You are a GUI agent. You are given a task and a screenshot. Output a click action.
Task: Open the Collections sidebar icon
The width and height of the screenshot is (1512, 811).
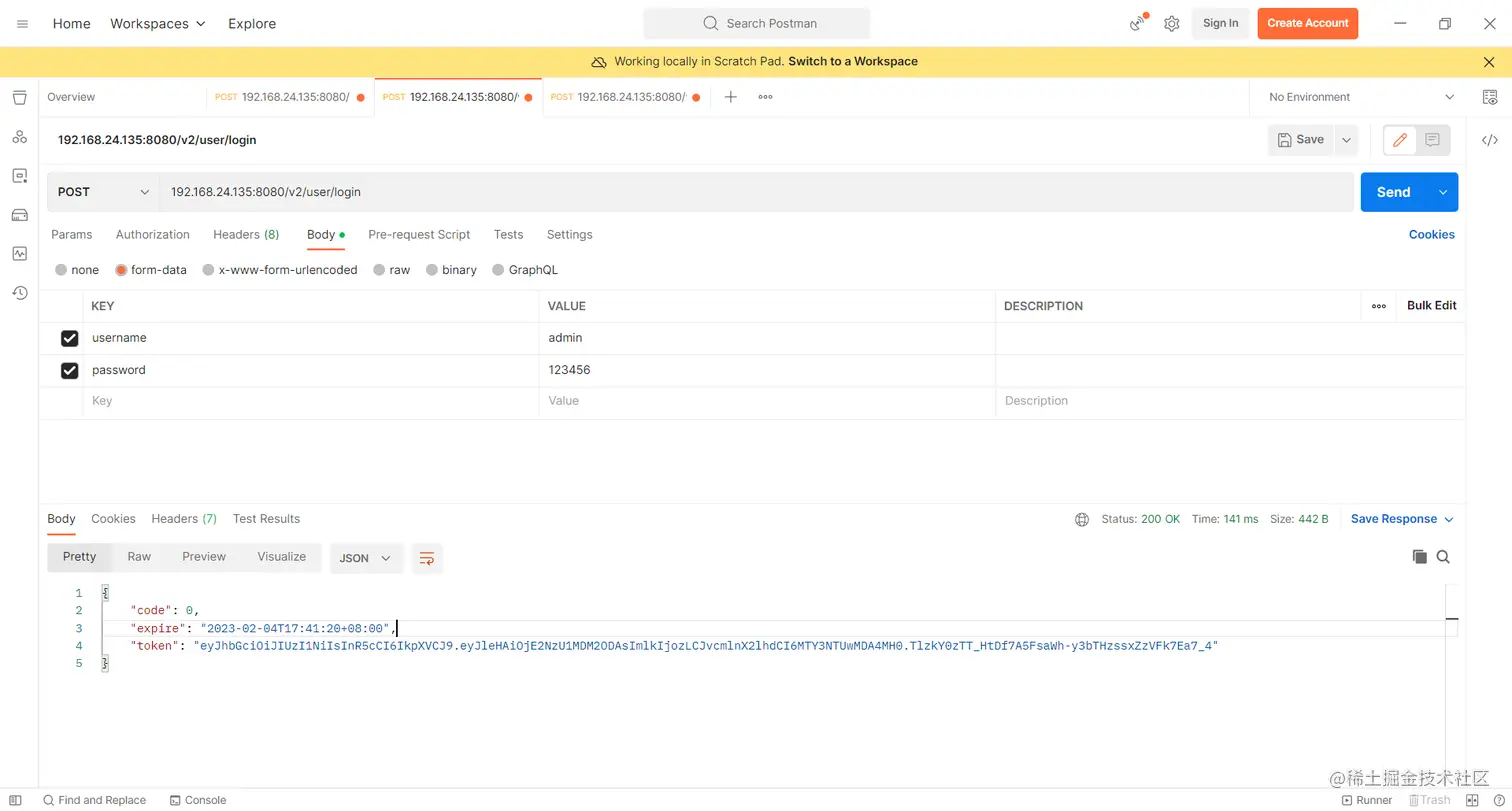(19, 97)
